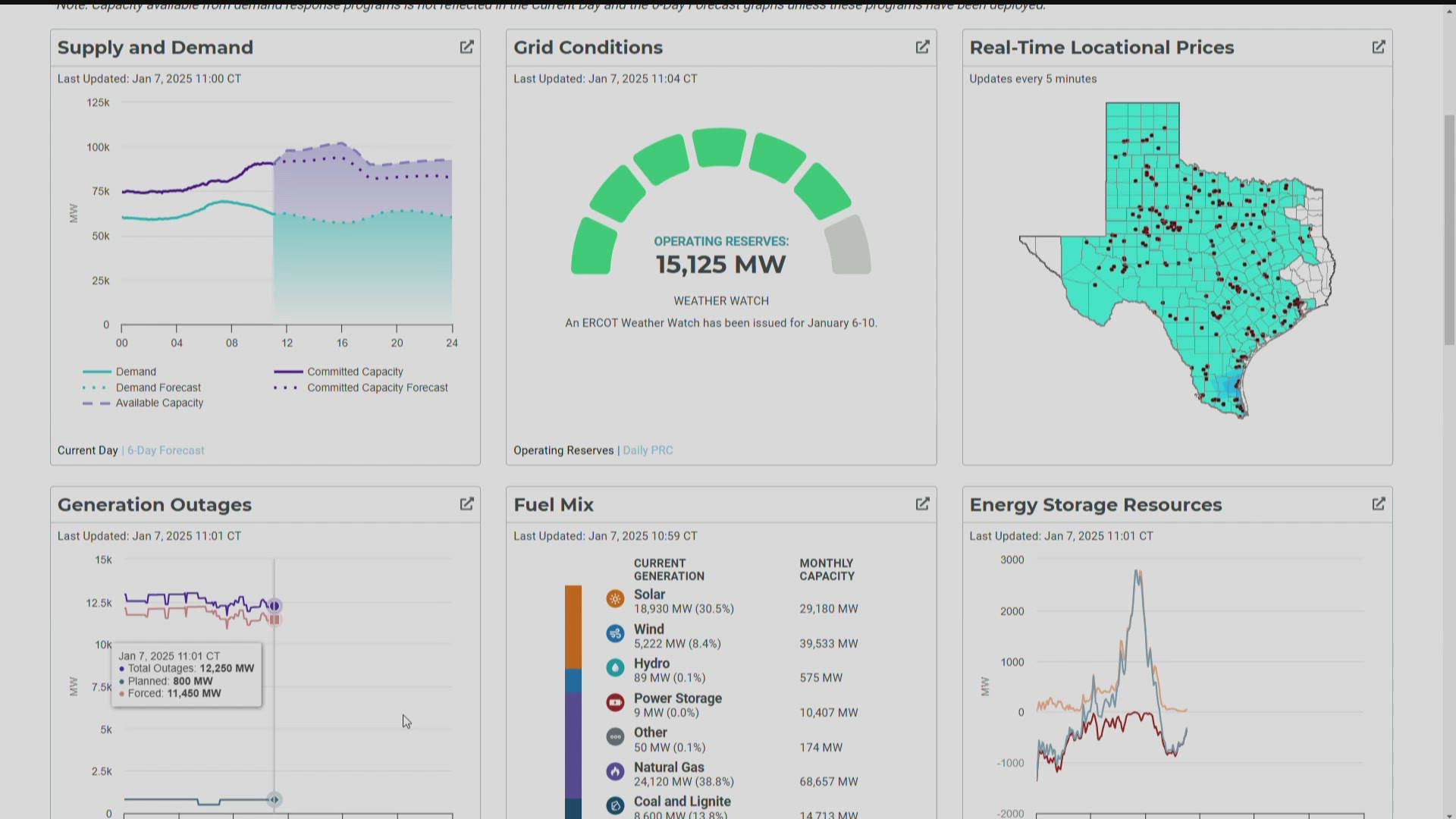Click the WEATHER WATCH status label

(721, 301)
